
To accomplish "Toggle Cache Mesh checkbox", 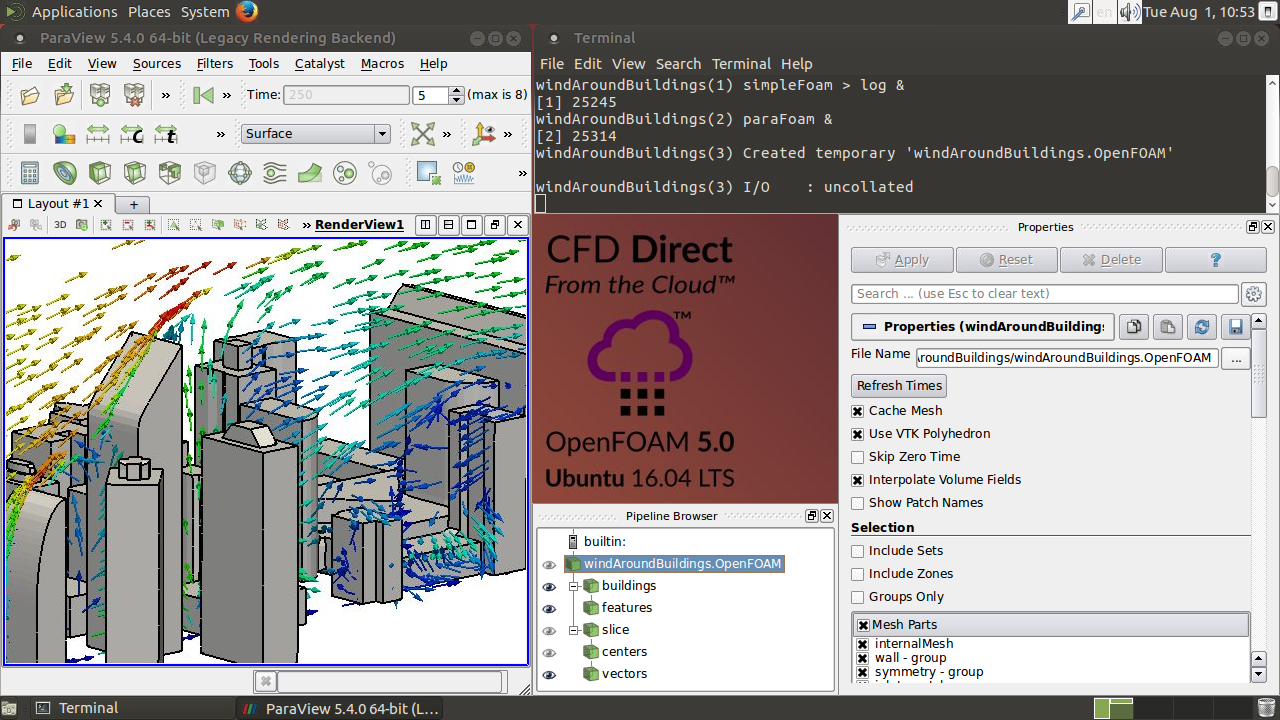I will (x=858, y=411).
